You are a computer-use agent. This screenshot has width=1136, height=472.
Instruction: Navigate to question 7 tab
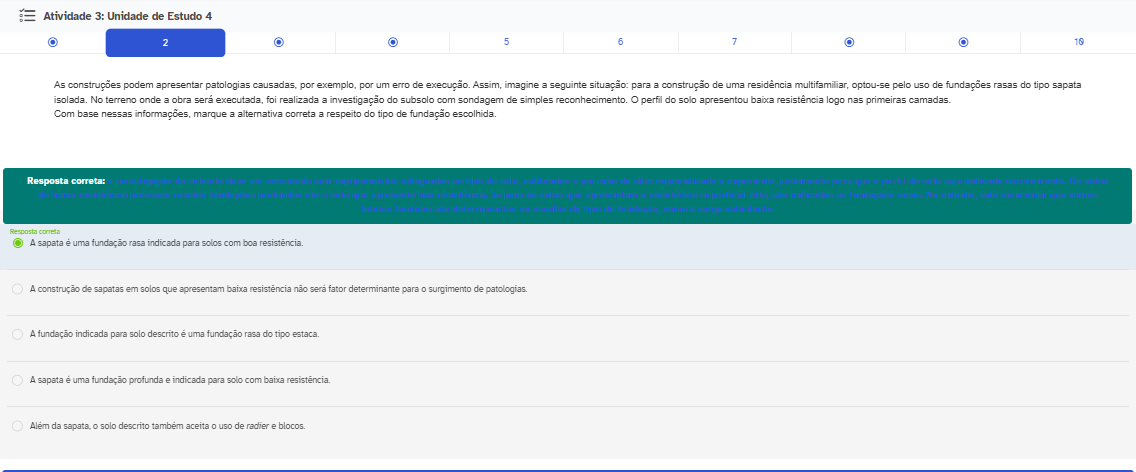click(734, 42)
